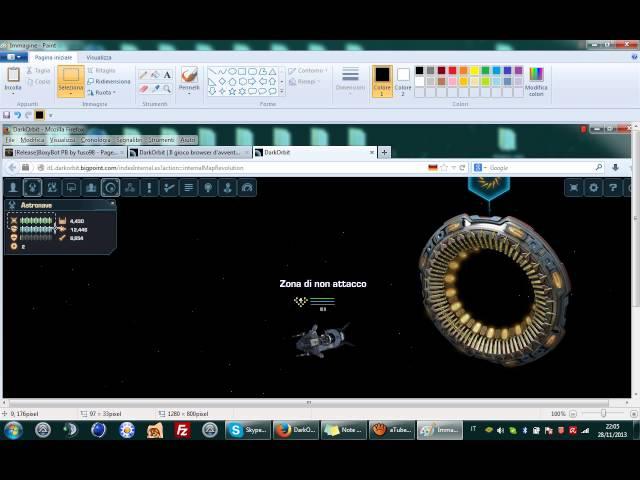
Task: Click the text lines log icon in game toolbar
Action: coord(188,187)
